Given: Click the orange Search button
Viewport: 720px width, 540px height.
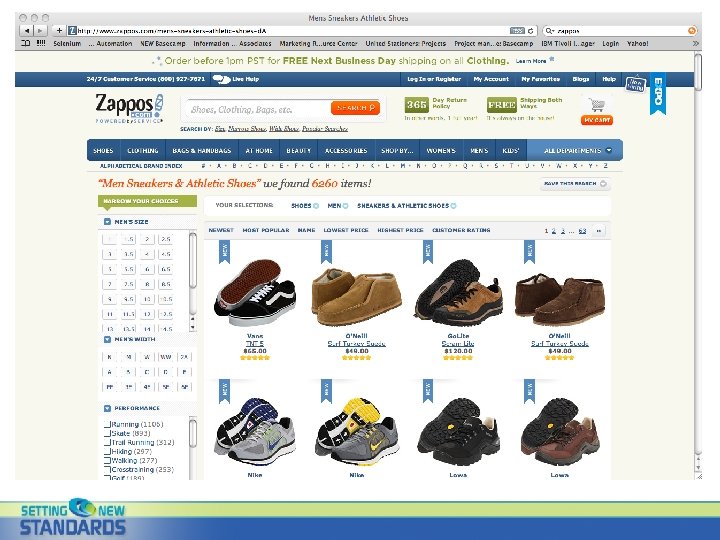Looking at the screenshot, I should point(355,108).
